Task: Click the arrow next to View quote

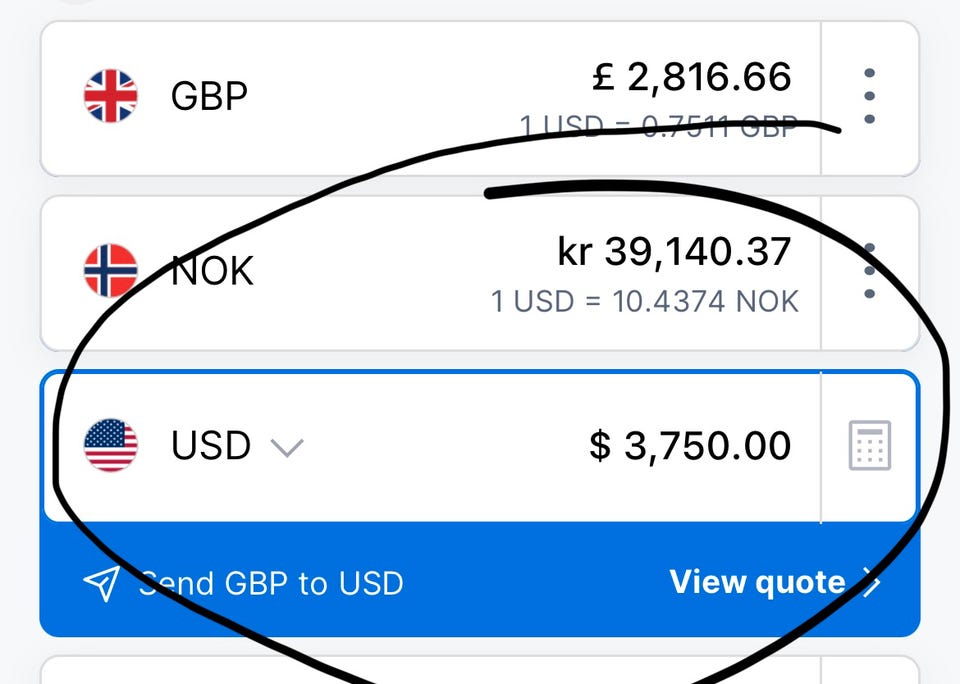Action: 871,582
